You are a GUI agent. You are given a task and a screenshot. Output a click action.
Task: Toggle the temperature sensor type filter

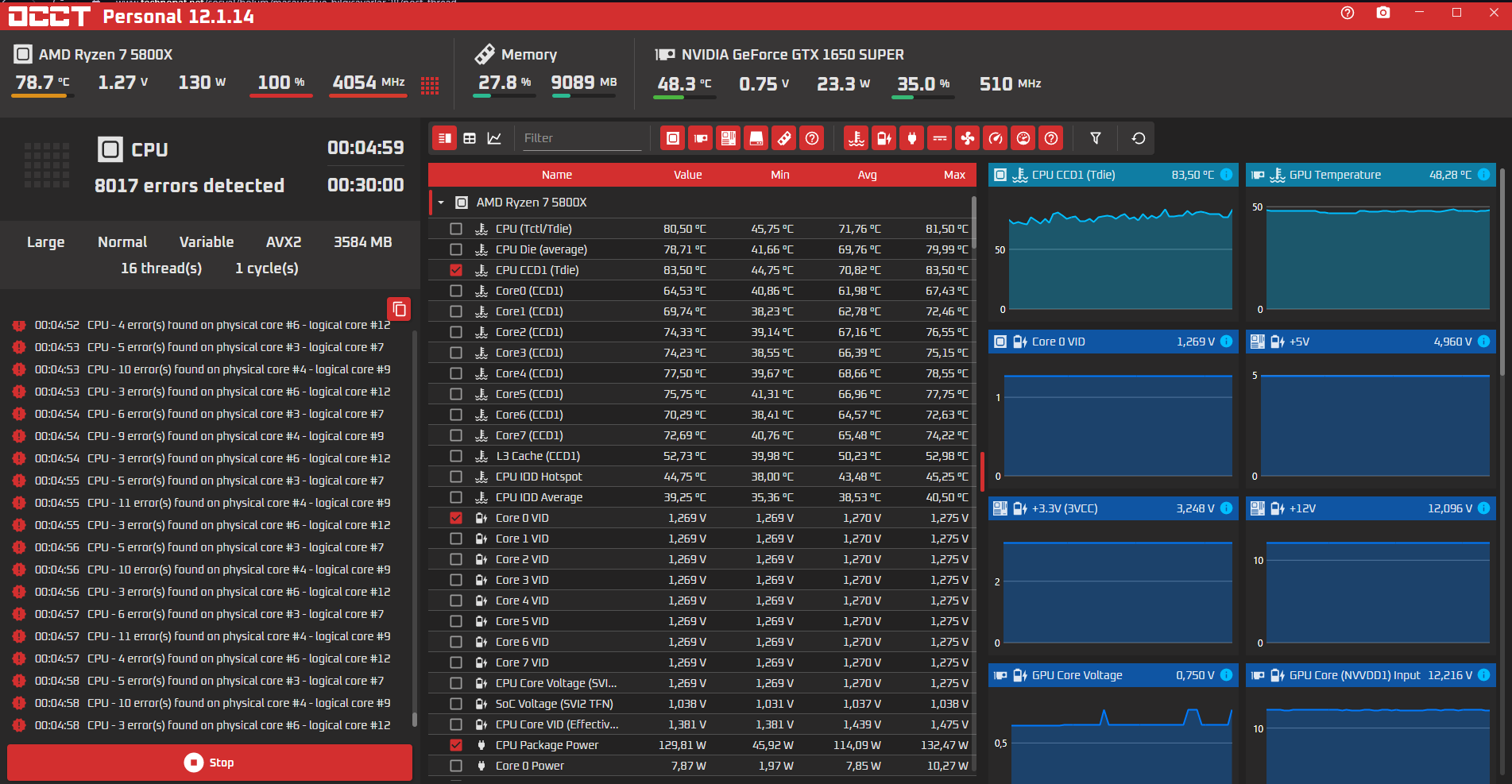click(x=857, y=138)
